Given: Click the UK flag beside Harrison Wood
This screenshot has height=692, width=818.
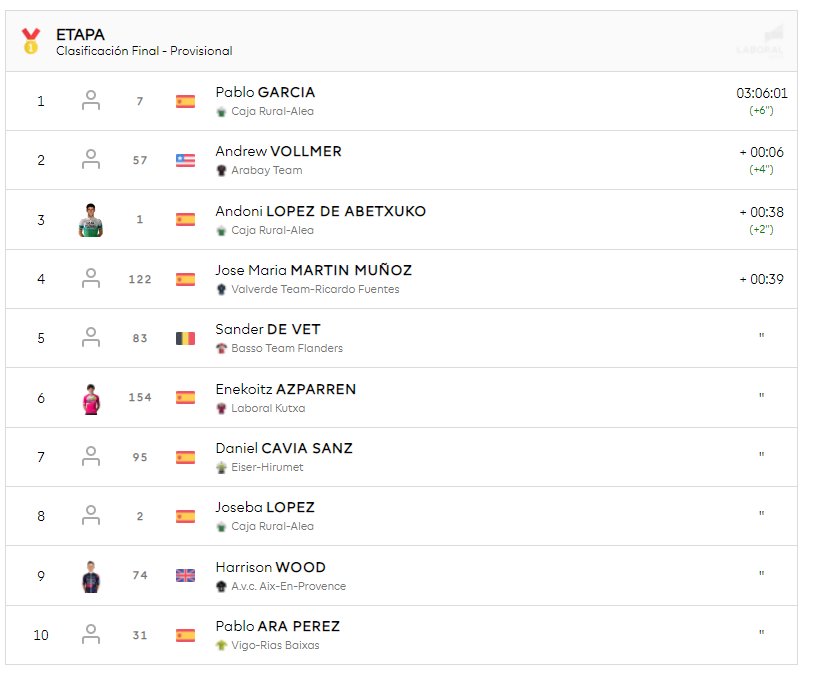Looking at the screenshot, I should point(185,576).
